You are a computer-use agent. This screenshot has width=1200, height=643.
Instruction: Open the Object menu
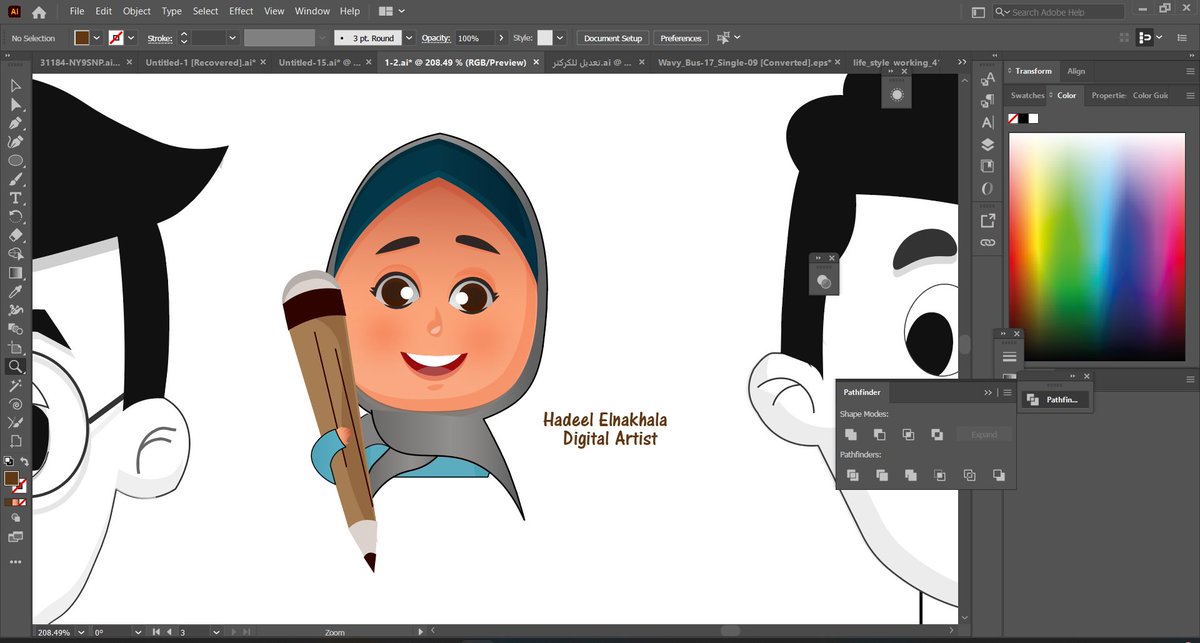pyautogui.click(x=136, y=11)
